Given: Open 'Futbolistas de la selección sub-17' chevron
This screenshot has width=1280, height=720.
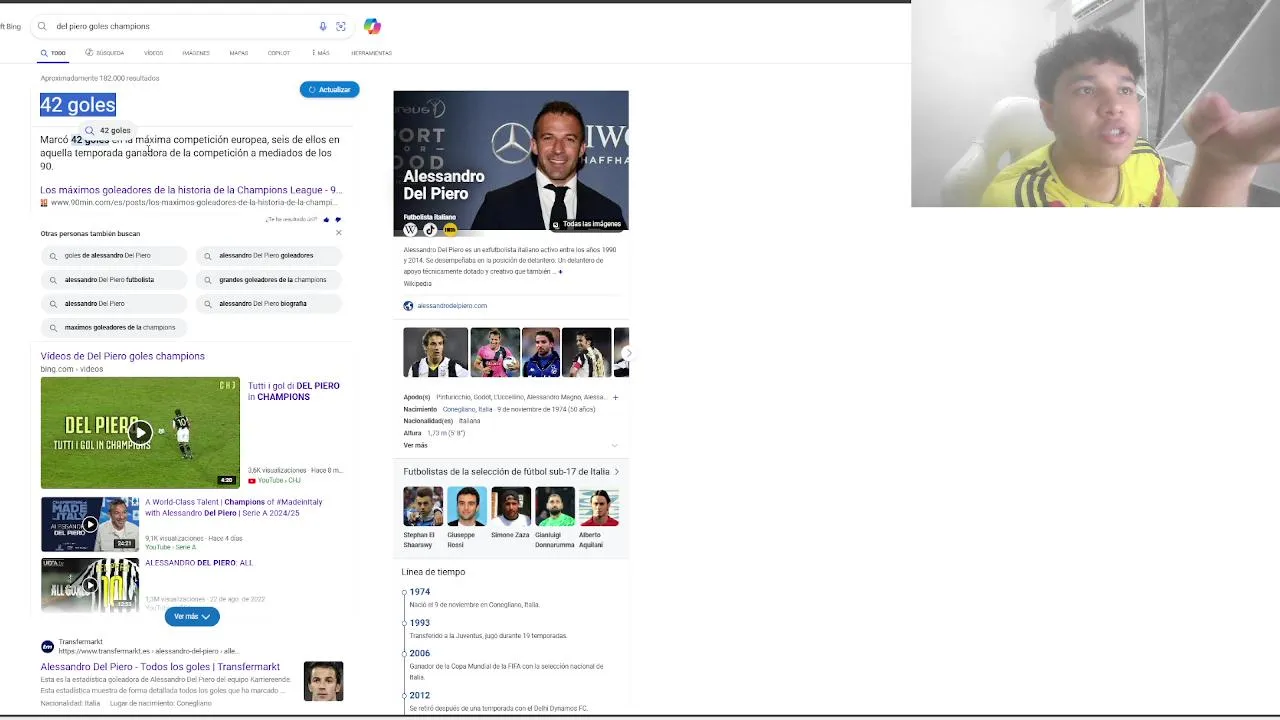Looking at the screenshot, I should pyautogui.click(x=616, y=472).
